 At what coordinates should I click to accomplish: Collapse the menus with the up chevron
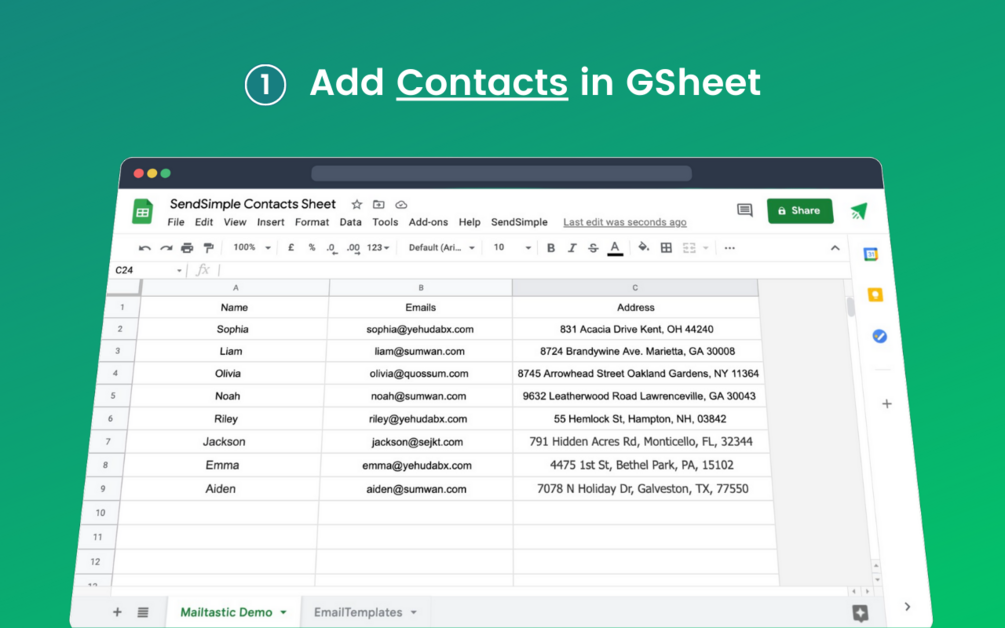pos(835,248)
